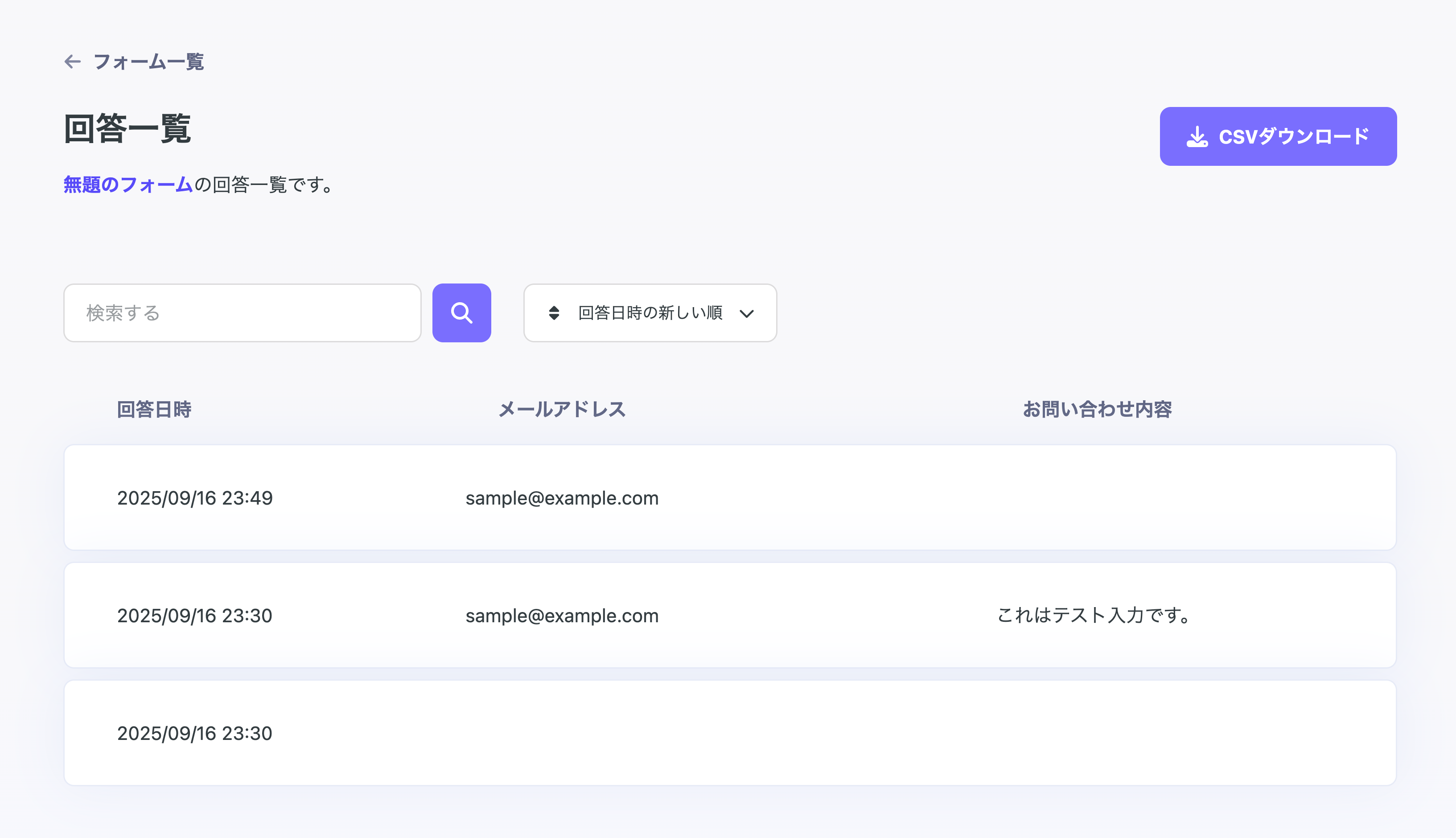The image size is (1456, 838).
Task: Click the 検索する search input field
Action: click(x=242, y=312)
